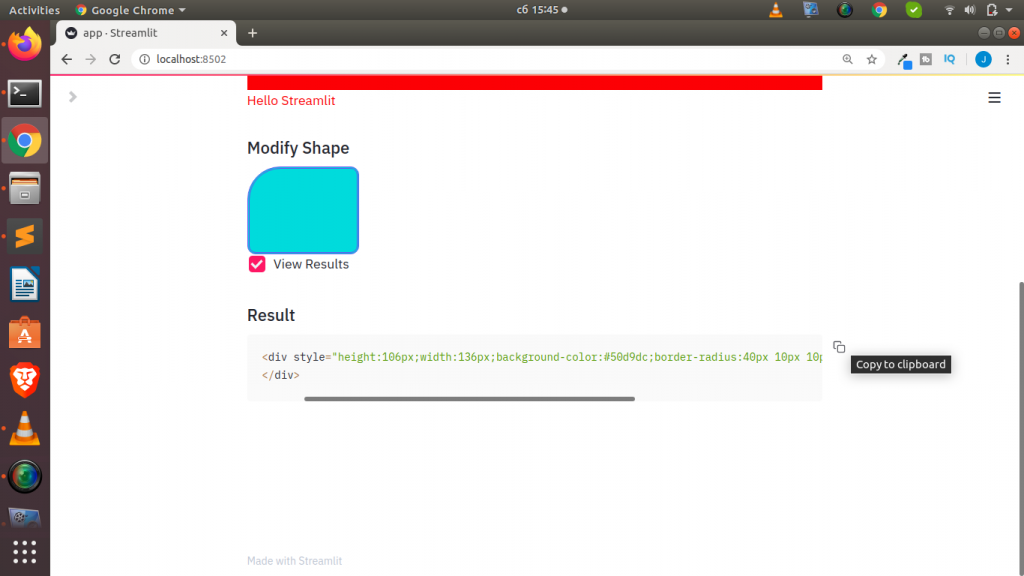Select the teal rounded rectangle shape
The image size is (1024, 576).
tap(303, 210)
